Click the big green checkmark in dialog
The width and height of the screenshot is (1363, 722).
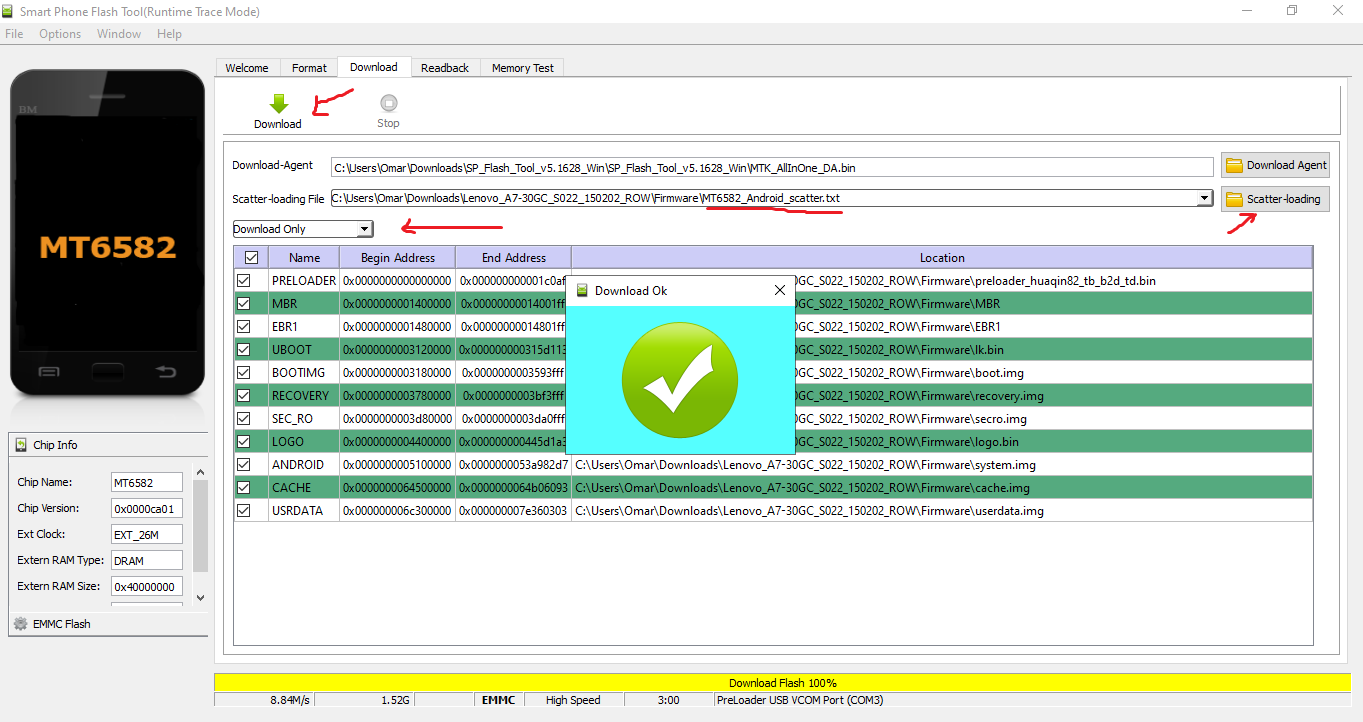(x=680, y=382)
